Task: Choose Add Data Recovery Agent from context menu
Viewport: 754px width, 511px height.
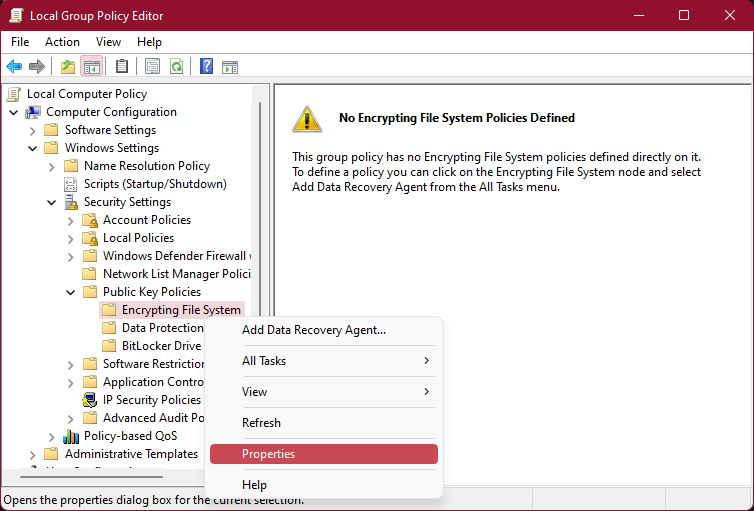Action: coord(324,330)
